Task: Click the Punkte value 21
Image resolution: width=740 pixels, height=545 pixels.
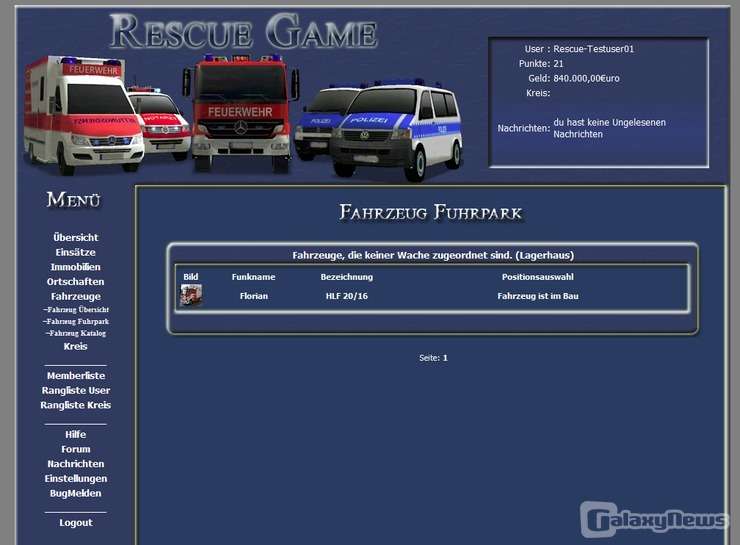Action: click(x=558, y=64)
